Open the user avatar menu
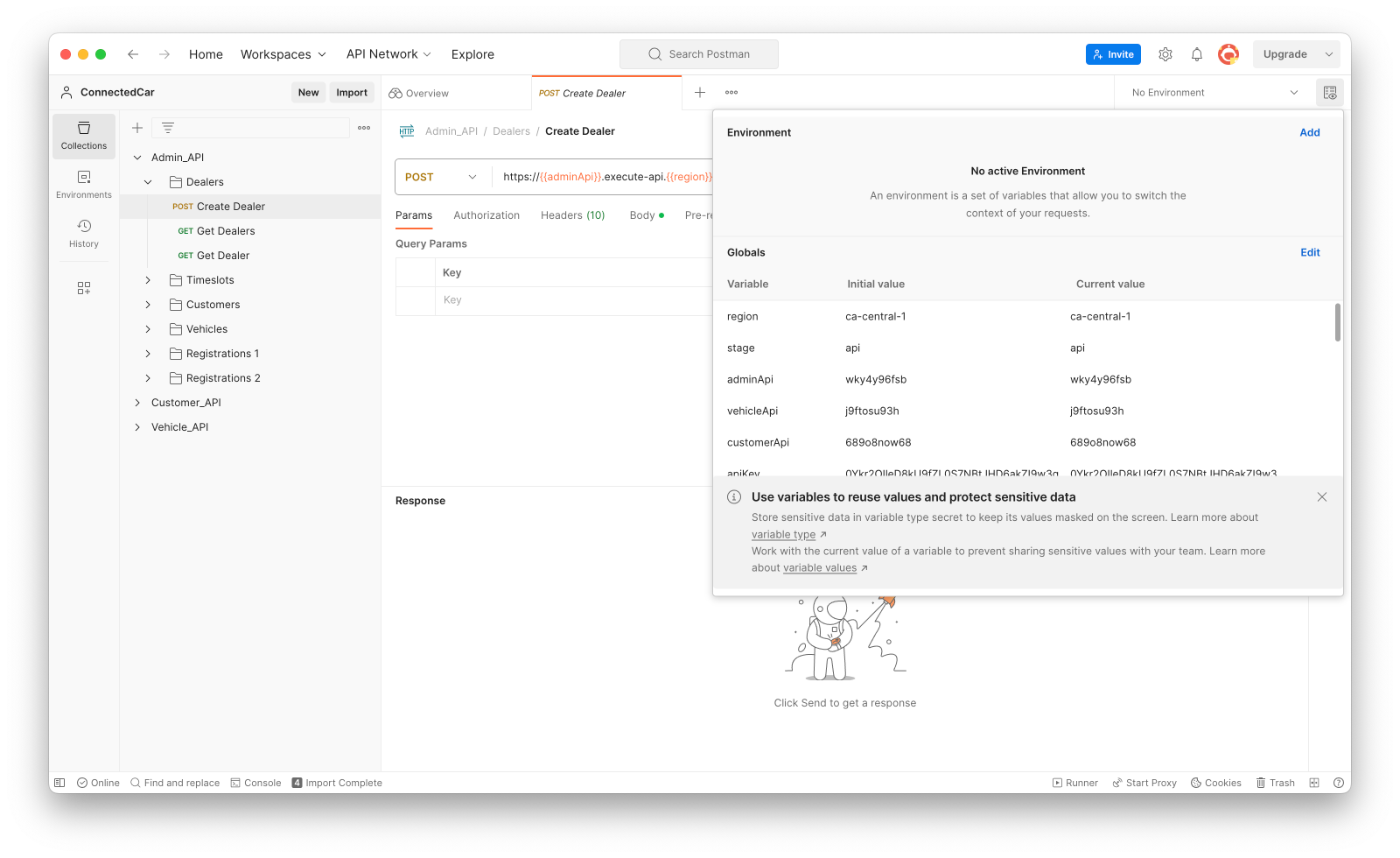The image size is (1400, 858). point(1228,54)
